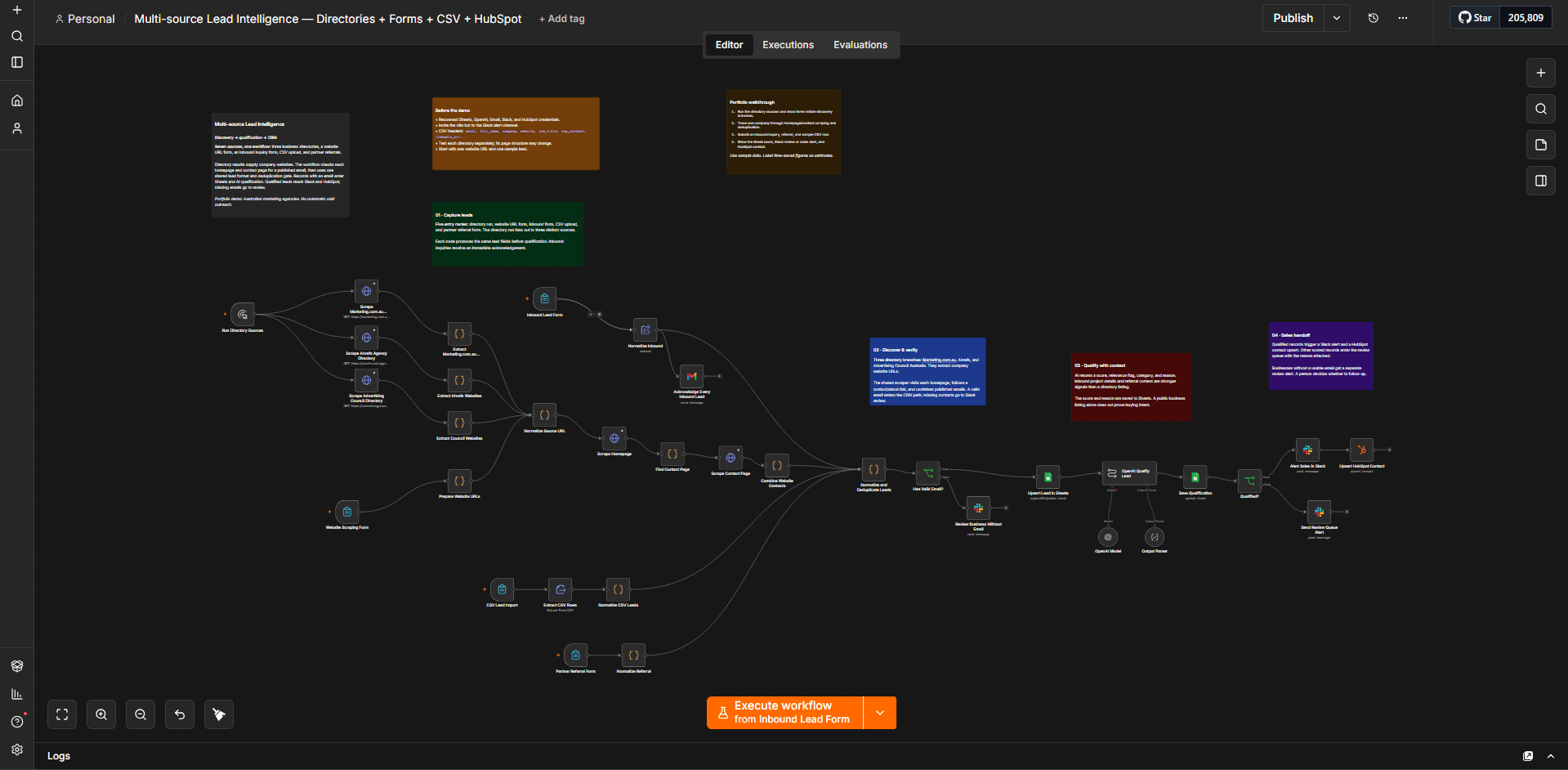The width and height of the screenshot is (1568, 770).
Task: Select the Send Review Queue Alert Slack node
Action: [1319, 513]
